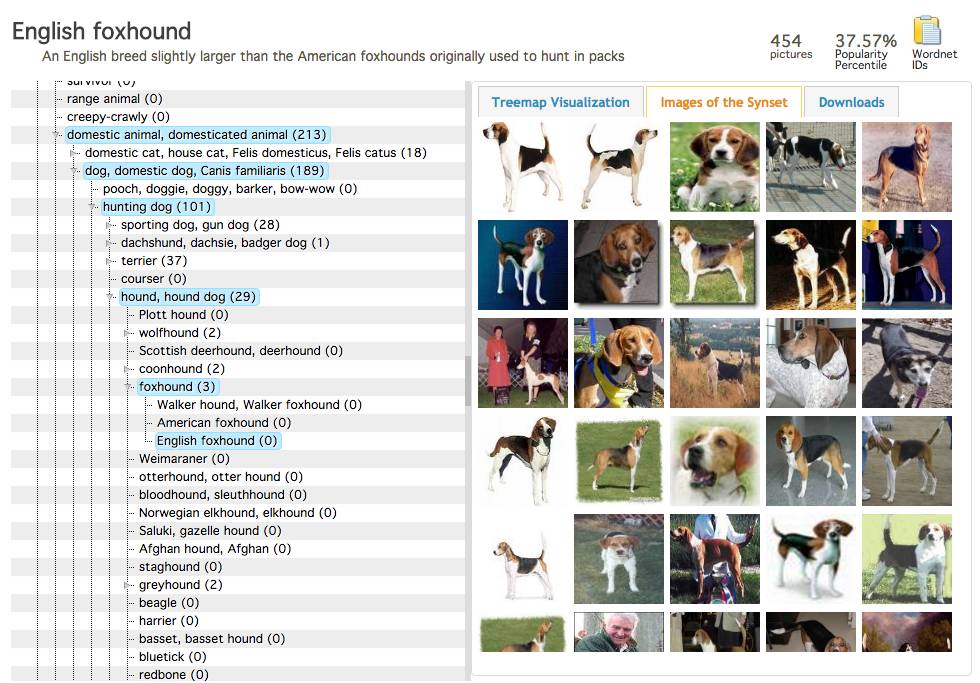Select basset, basset hound (0)
This screenshot has width=980, height=683.
(212, 639)
